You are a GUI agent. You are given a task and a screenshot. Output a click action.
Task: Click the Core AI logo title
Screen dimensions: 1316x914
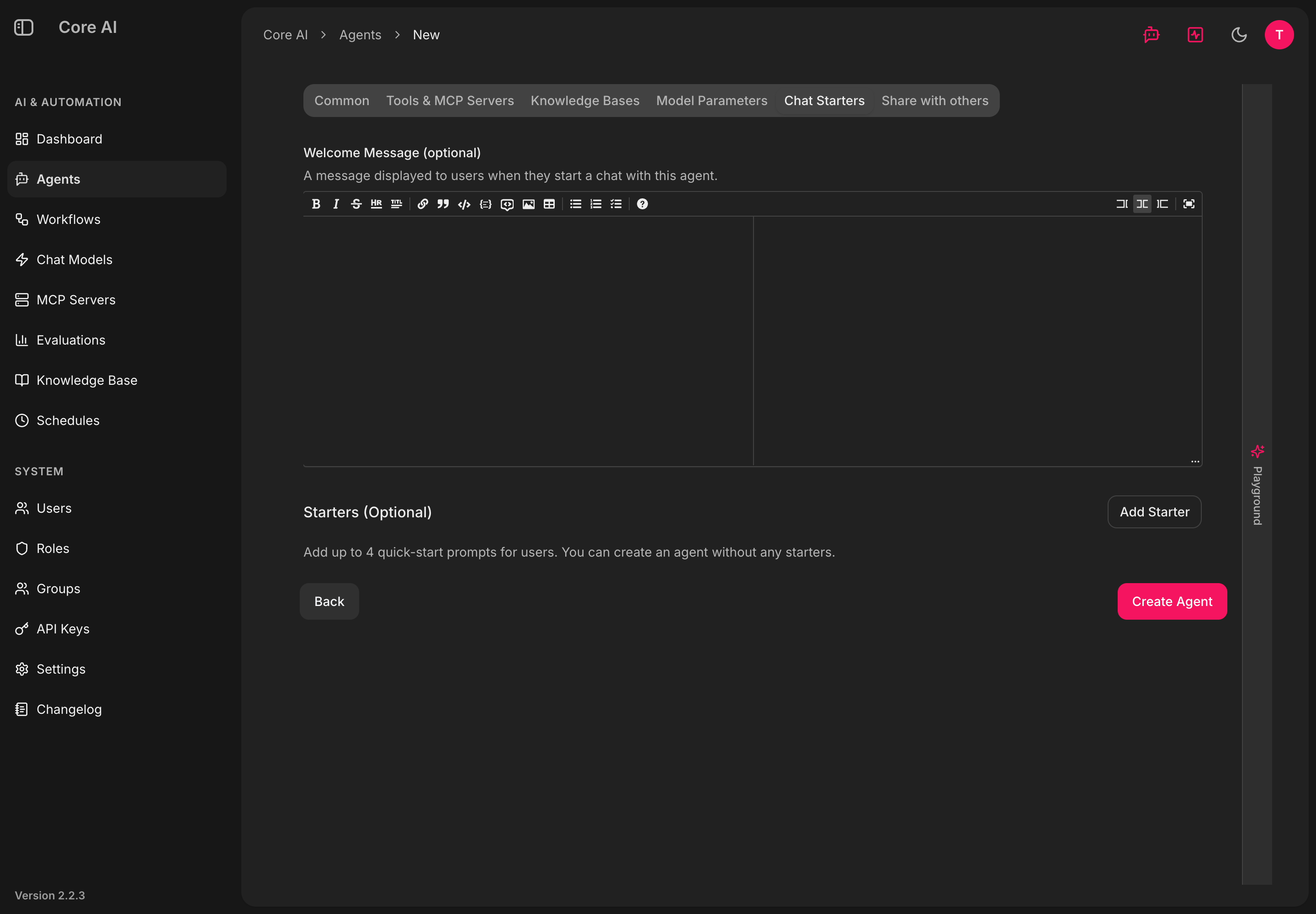click(x=88, y=27)
